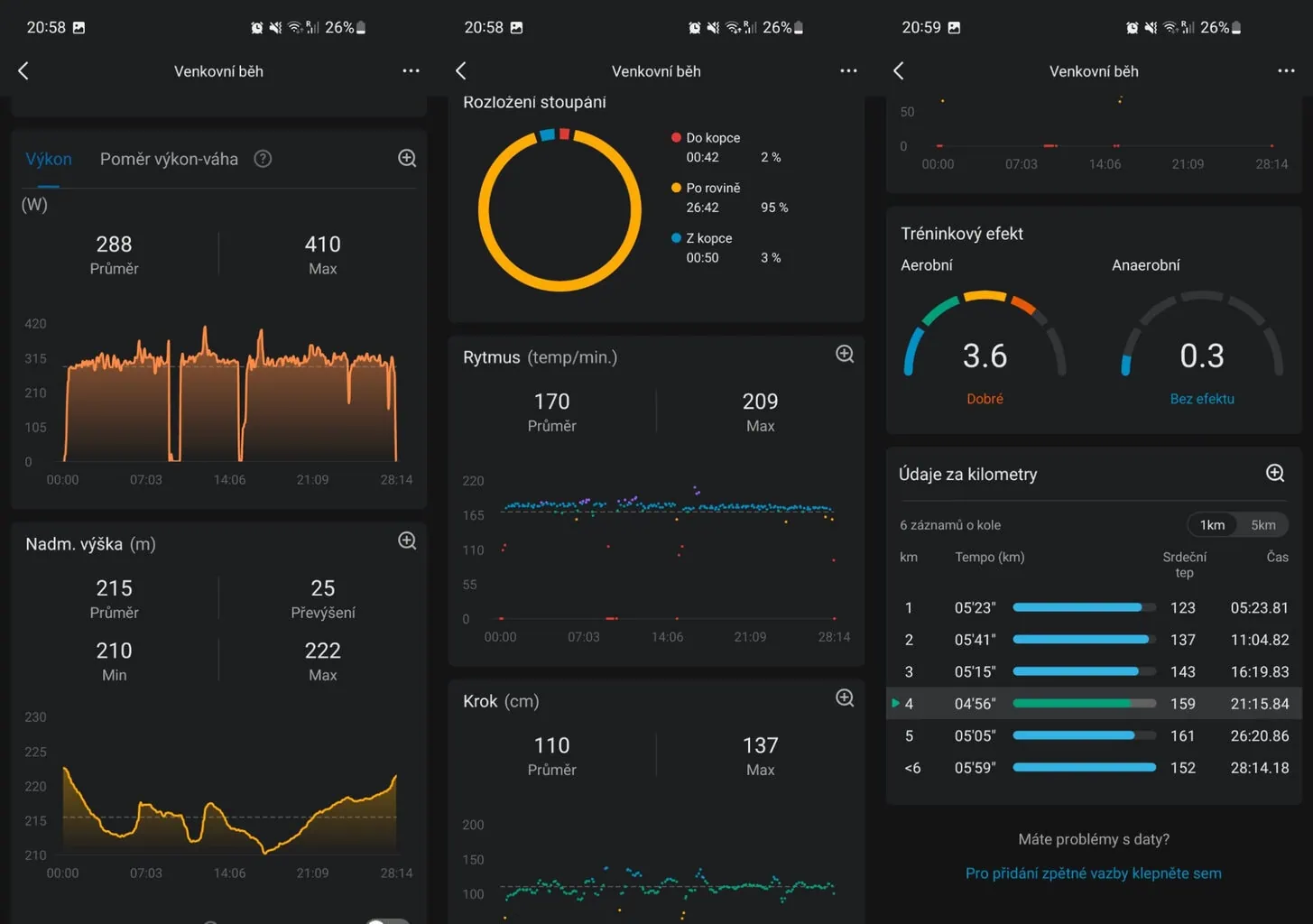The height and width of the screenshot is (924, 1313).
Task: Tap back arrow on the left screen
Action: coord(23,71)
